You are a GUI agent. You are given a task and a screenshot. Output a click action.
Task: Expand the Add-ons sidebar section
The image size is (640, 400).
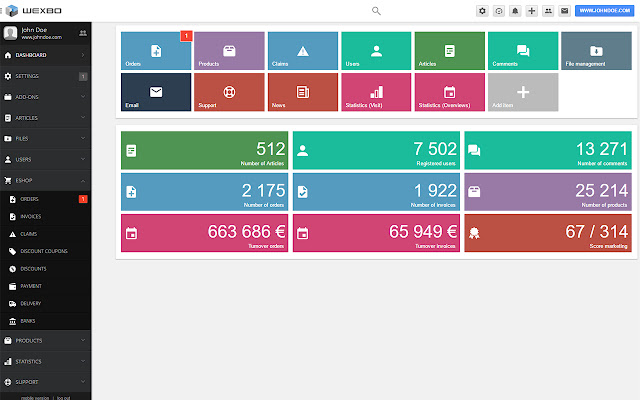coord(45,97)
